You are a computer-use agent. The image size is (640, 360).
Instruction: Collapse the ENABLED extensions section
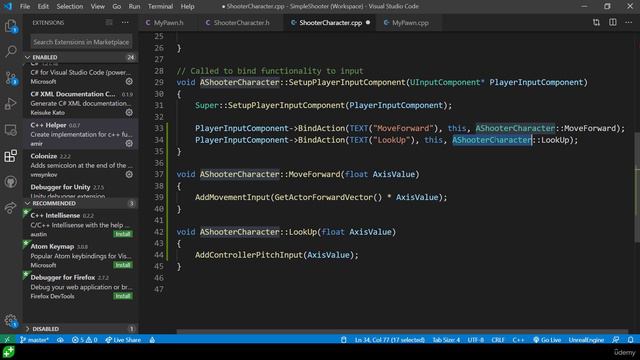click(x=81, y=57)
